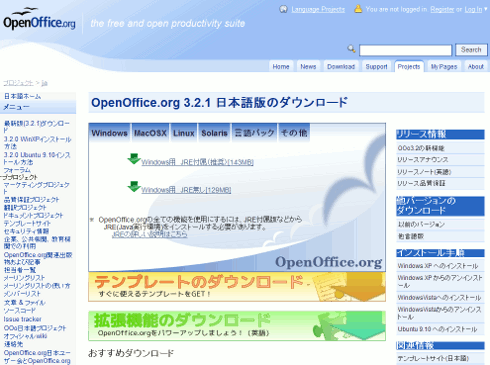Image resolution: width=490 pixels, height=365 pixels.
Task: Open セキュリティ情報 sidebar link
Action: [26, 231]
